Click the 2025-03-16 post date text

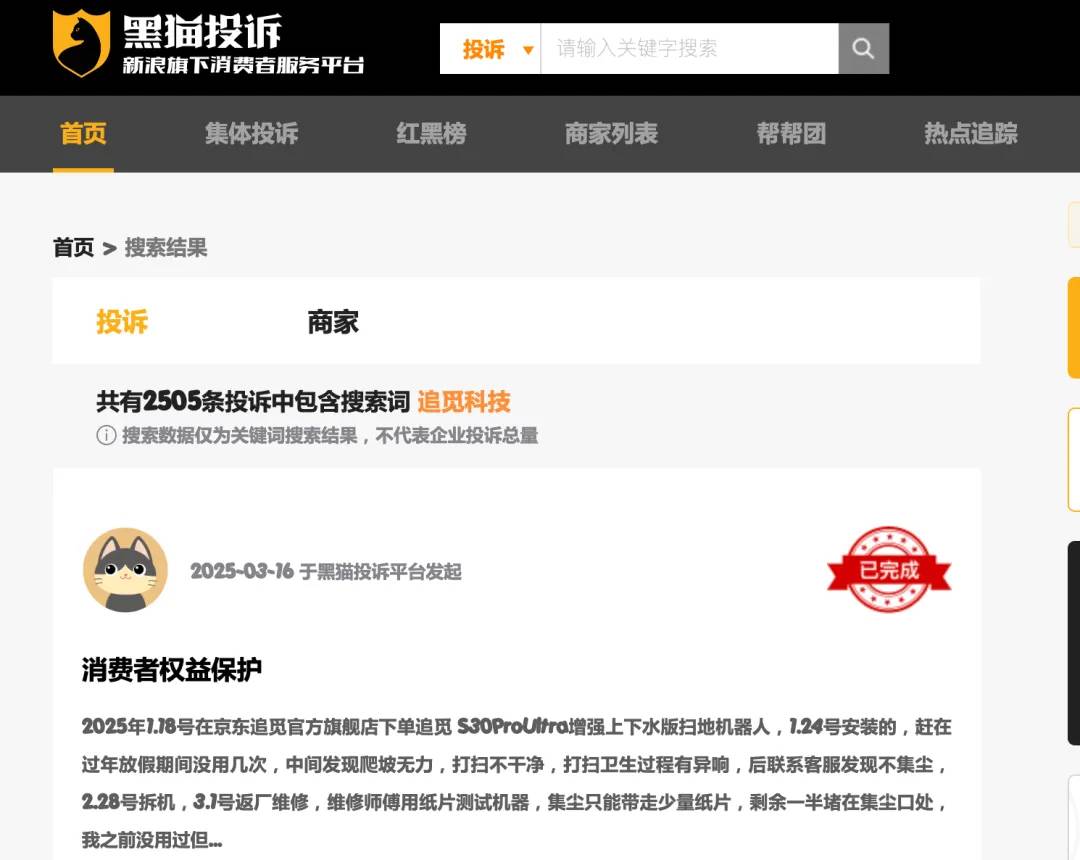click(x=242, y=571)
